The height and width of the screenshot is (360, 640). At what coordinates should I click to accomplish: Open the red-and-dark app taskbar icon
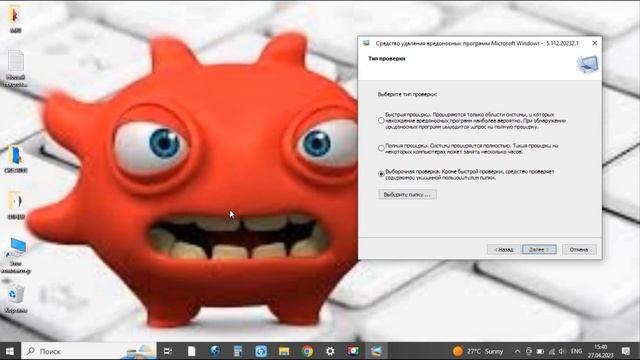(353, 351)
